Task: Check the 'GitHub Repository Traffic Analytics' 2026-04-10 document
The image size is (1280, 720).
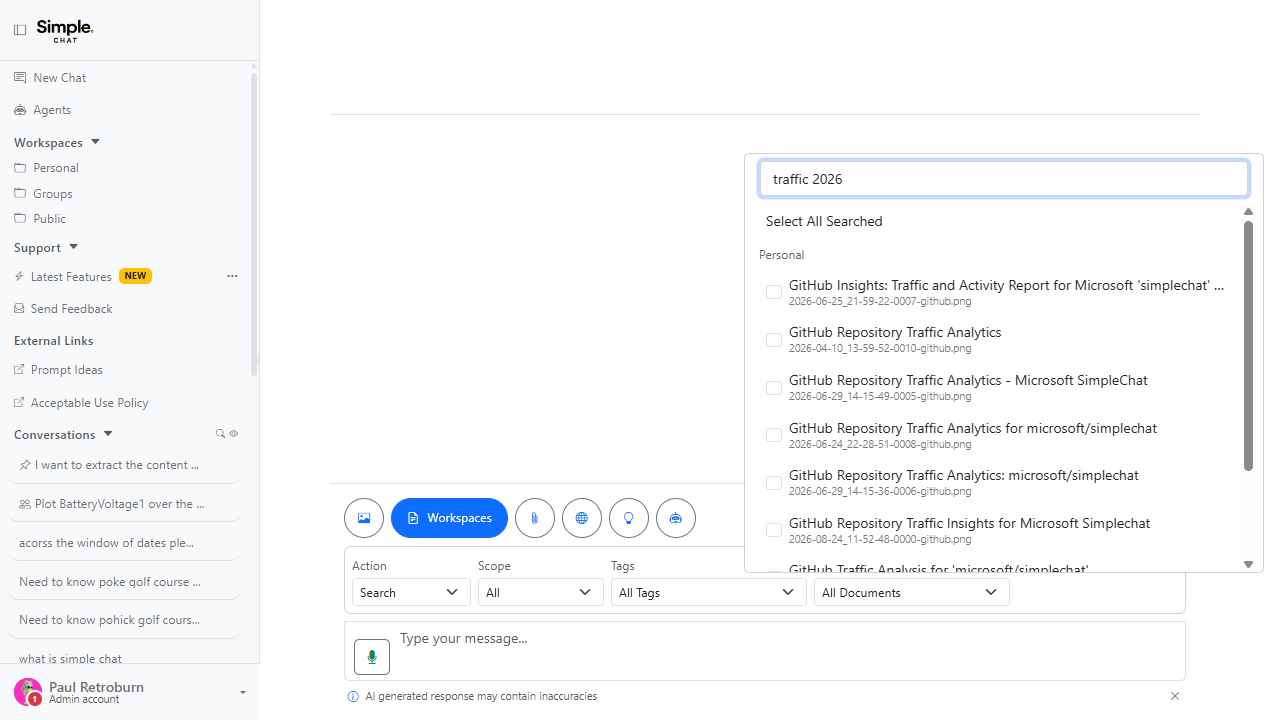Action: [774, 340]
